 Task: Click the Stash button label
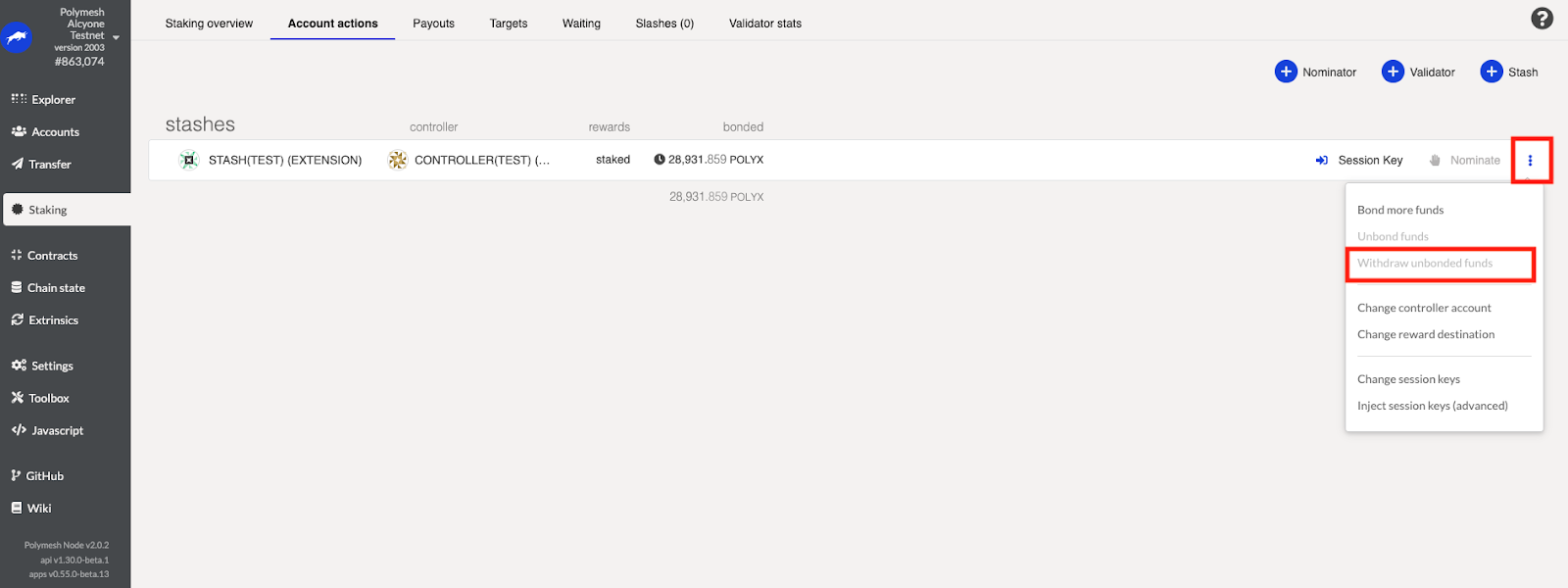pyautogui.click(x=1523, y=73)
